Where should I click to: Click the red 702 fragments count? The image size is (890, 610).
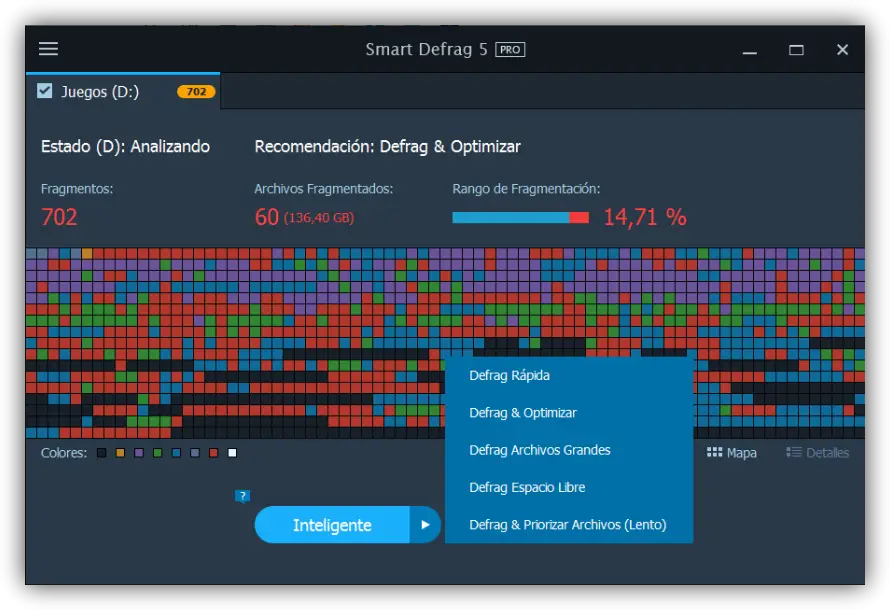tap(59, 217)
